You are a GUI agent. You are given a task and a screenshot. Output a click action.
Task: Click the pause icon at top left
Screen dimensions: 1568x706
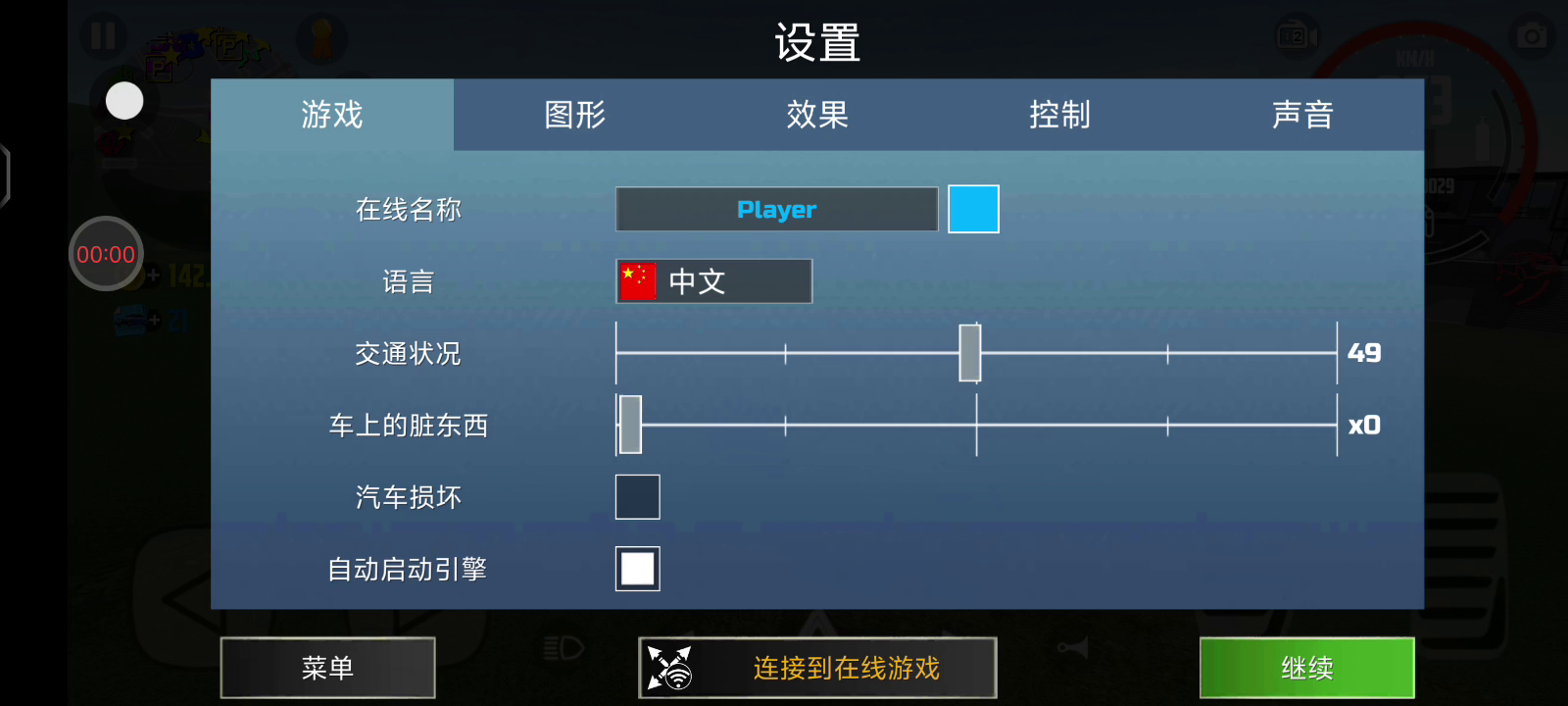(x=103, y=36)
